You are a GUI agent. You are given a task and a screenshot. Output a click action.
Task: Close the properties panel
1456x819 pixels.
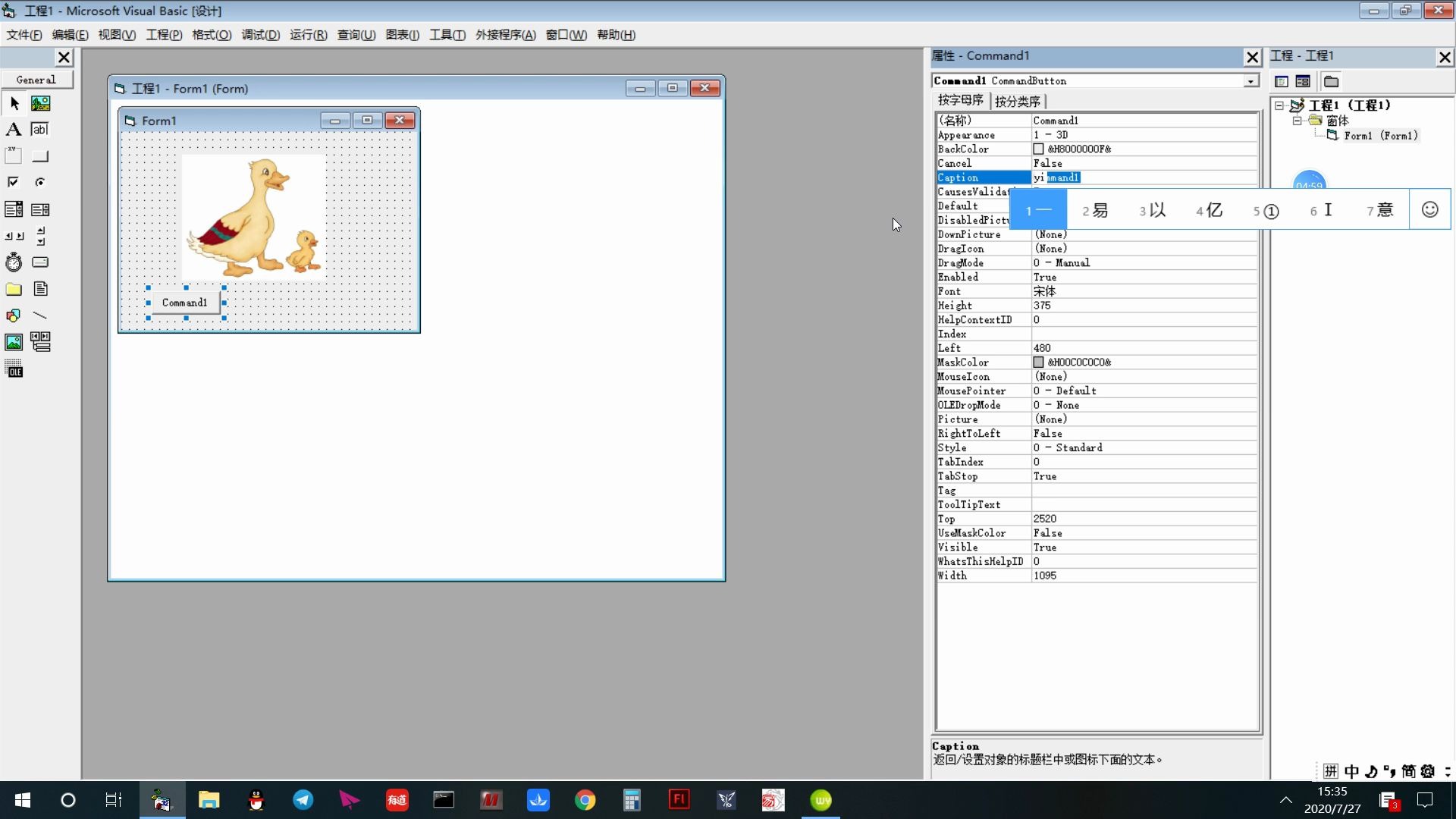(1252, 57)
